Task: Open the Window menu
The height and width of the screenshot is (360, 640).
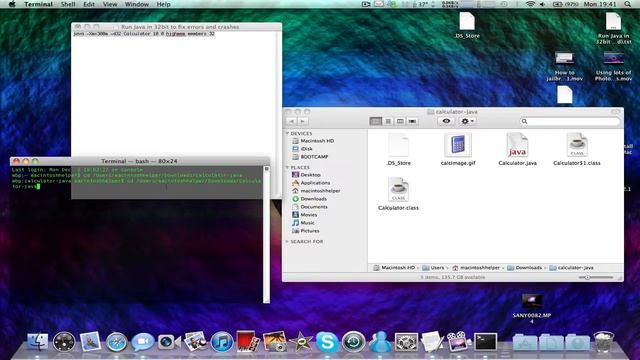Action: (x=137, y=4)
